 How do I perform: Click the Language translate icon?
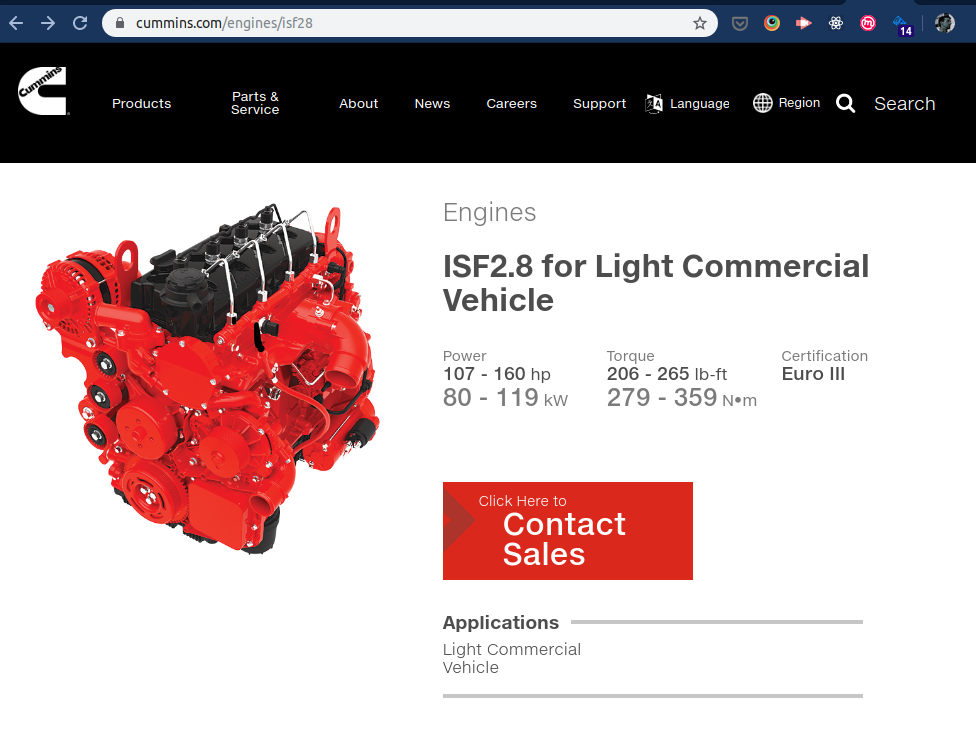point(654,103)
